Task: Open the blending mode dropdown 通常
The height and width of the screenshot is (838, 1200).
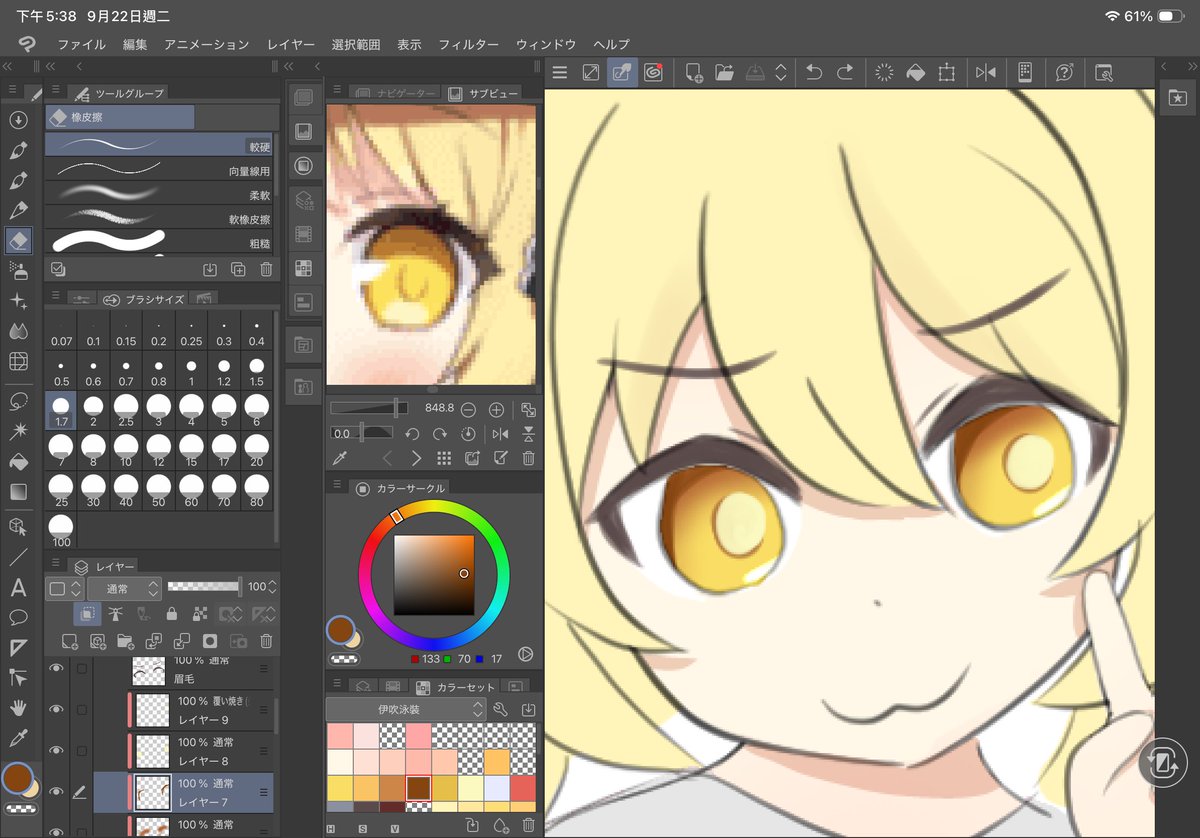Action: 124,588
